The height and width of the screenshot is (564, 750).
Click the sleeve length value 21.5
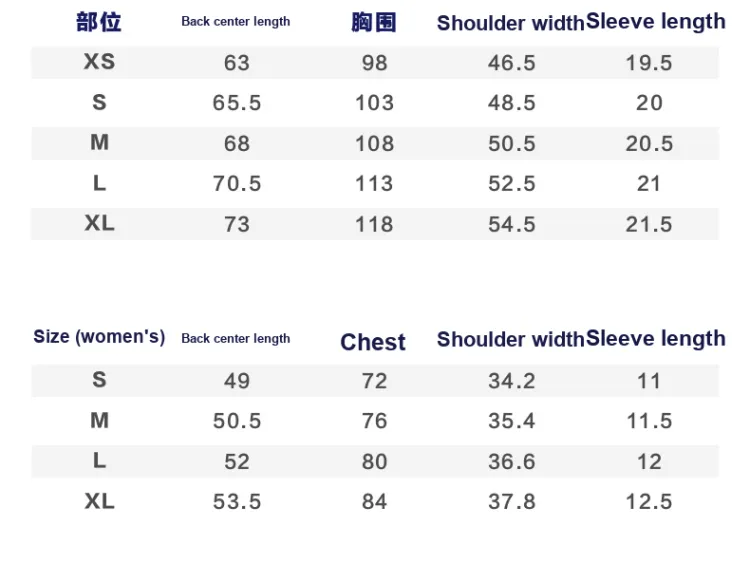tap(649, 224)
